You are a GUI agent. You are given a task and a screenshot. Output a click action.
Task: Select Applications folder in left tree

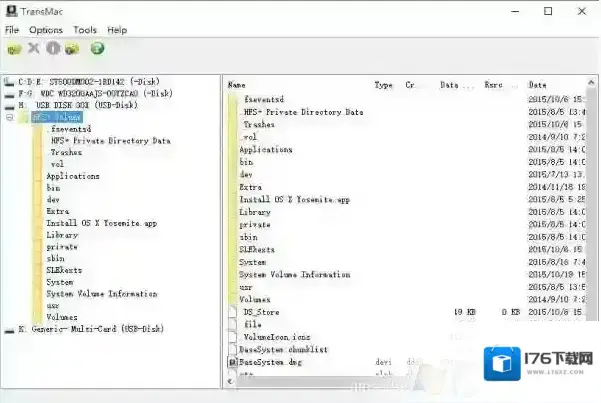point(73,176)
